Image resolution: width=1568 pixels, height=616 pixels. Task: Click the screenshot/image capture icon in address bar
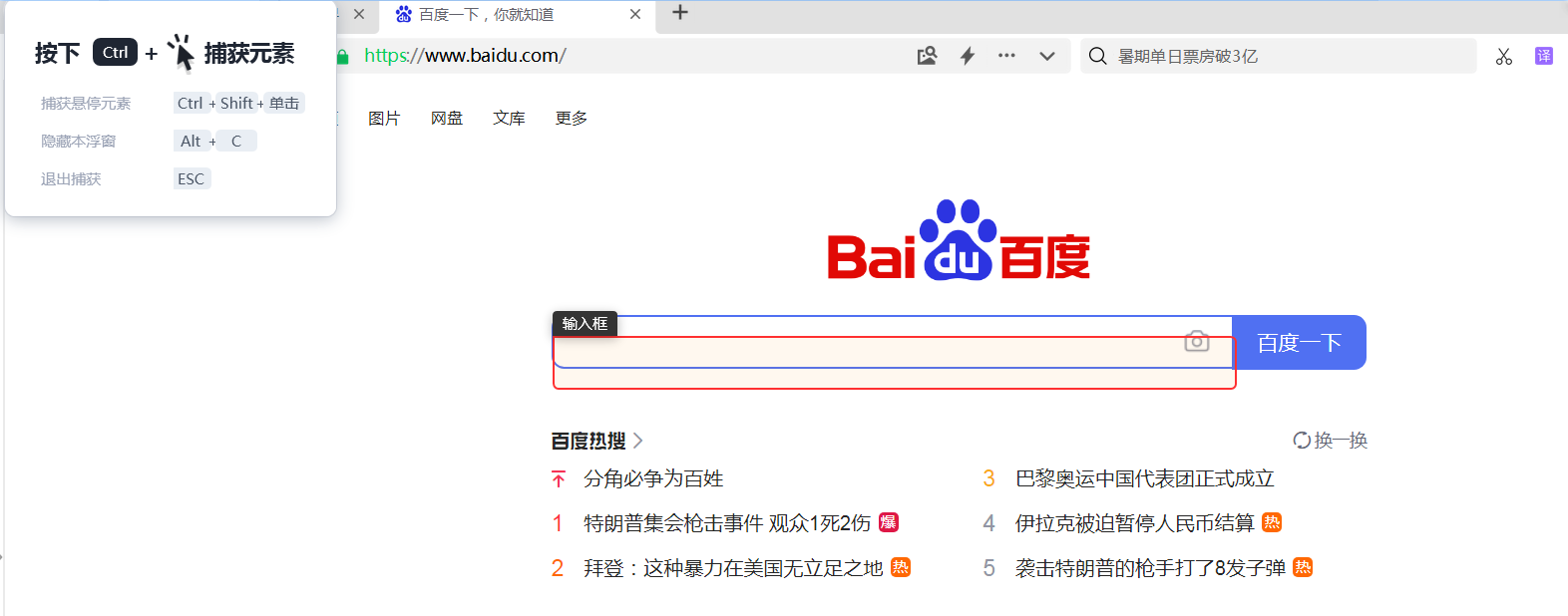(928, 56)
